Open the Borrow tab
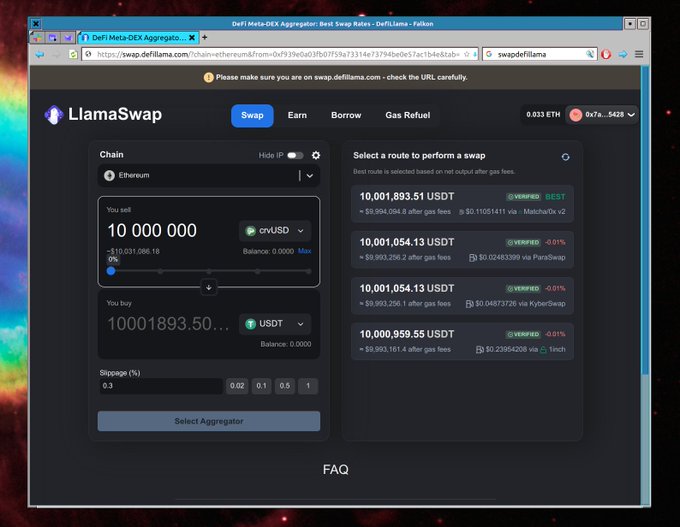This screenshot has width=680, height=527. pos(346,115)
